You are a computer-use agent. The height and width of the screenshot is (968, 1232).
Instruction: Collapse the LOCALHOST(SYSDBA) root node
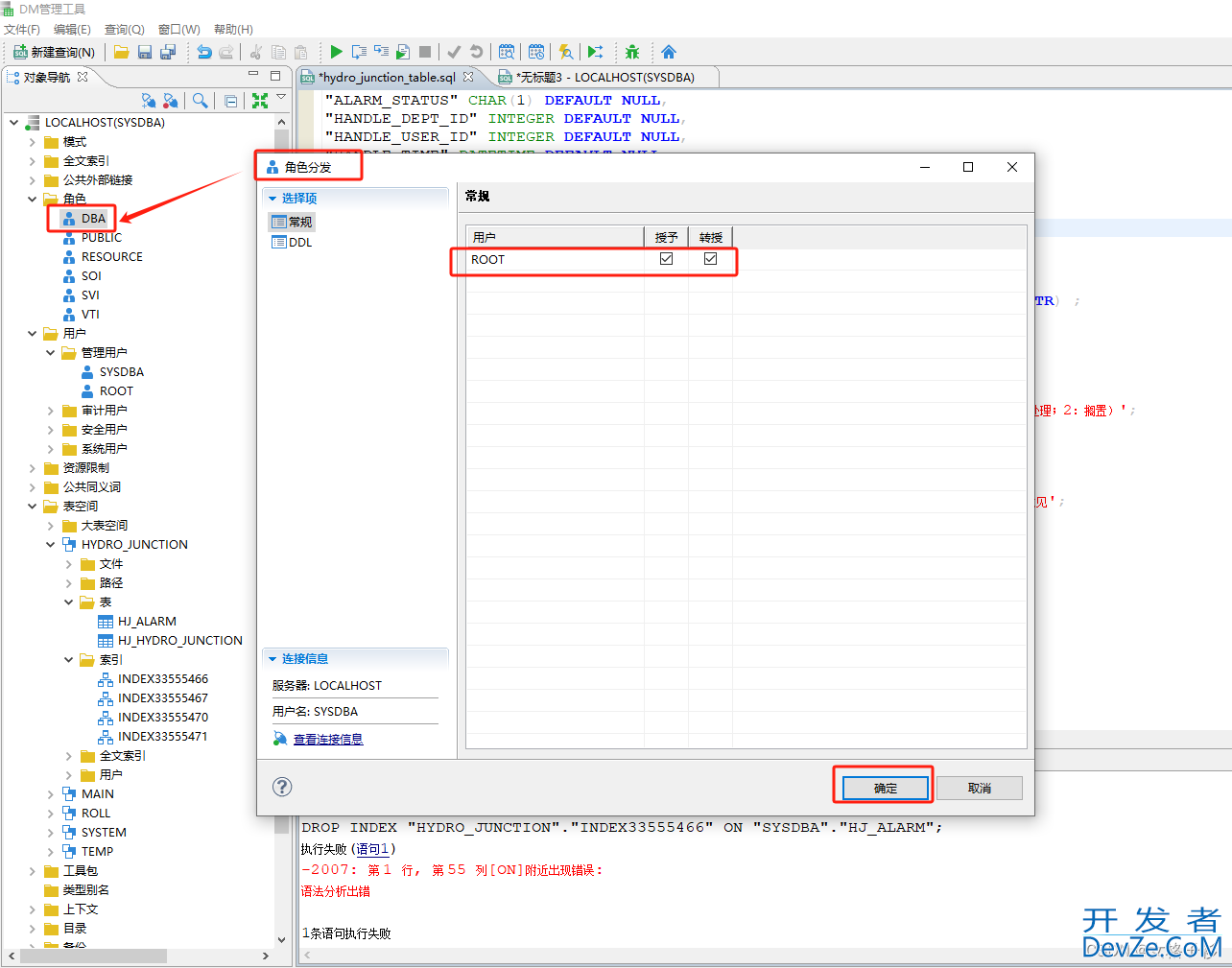click(x=13, y=123)
